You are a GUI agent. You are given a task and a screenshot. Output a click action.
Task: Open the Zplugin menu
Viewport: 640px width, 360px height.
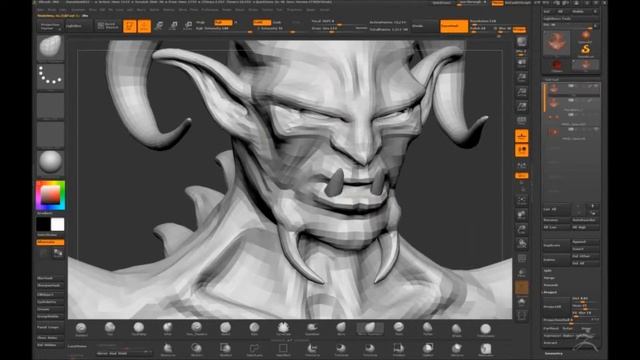point(311,9)
